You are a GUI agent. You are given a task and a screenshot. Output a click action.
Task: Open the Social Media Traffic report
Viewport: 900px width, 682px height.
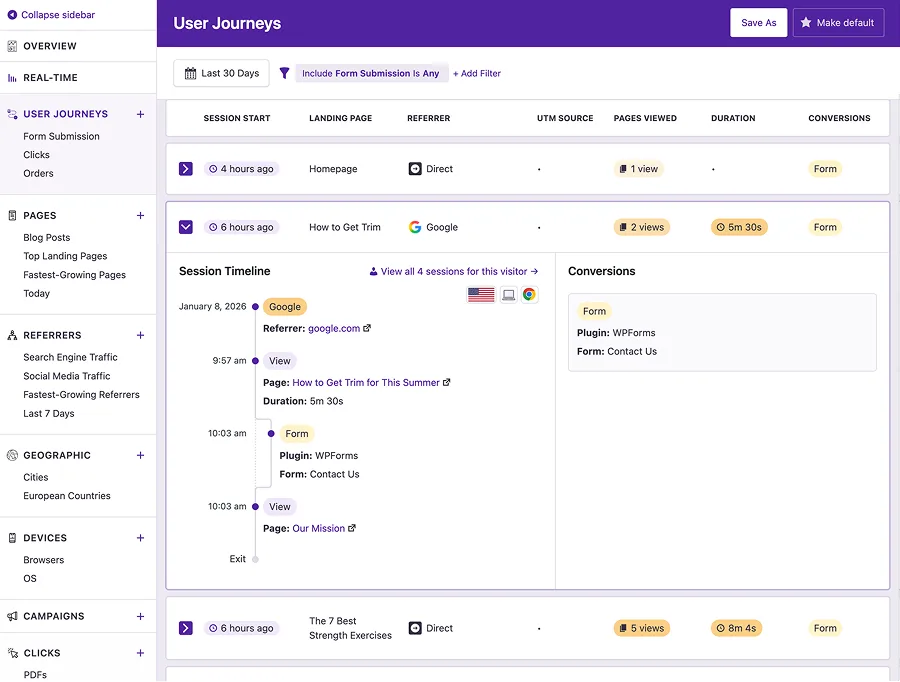pos(67,376)
